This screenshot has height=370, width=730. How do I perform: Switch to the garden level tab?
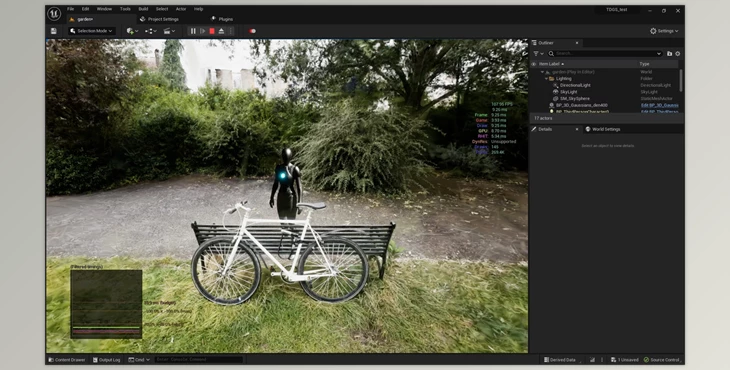click(x=101, y=19)
